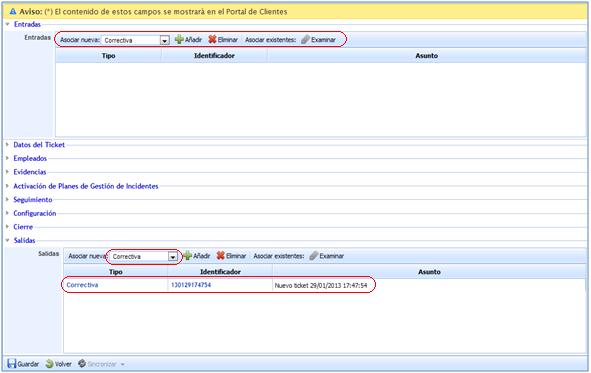
Task: Click the green Añadir icon in Salidas
Action: tap(187, 255)
